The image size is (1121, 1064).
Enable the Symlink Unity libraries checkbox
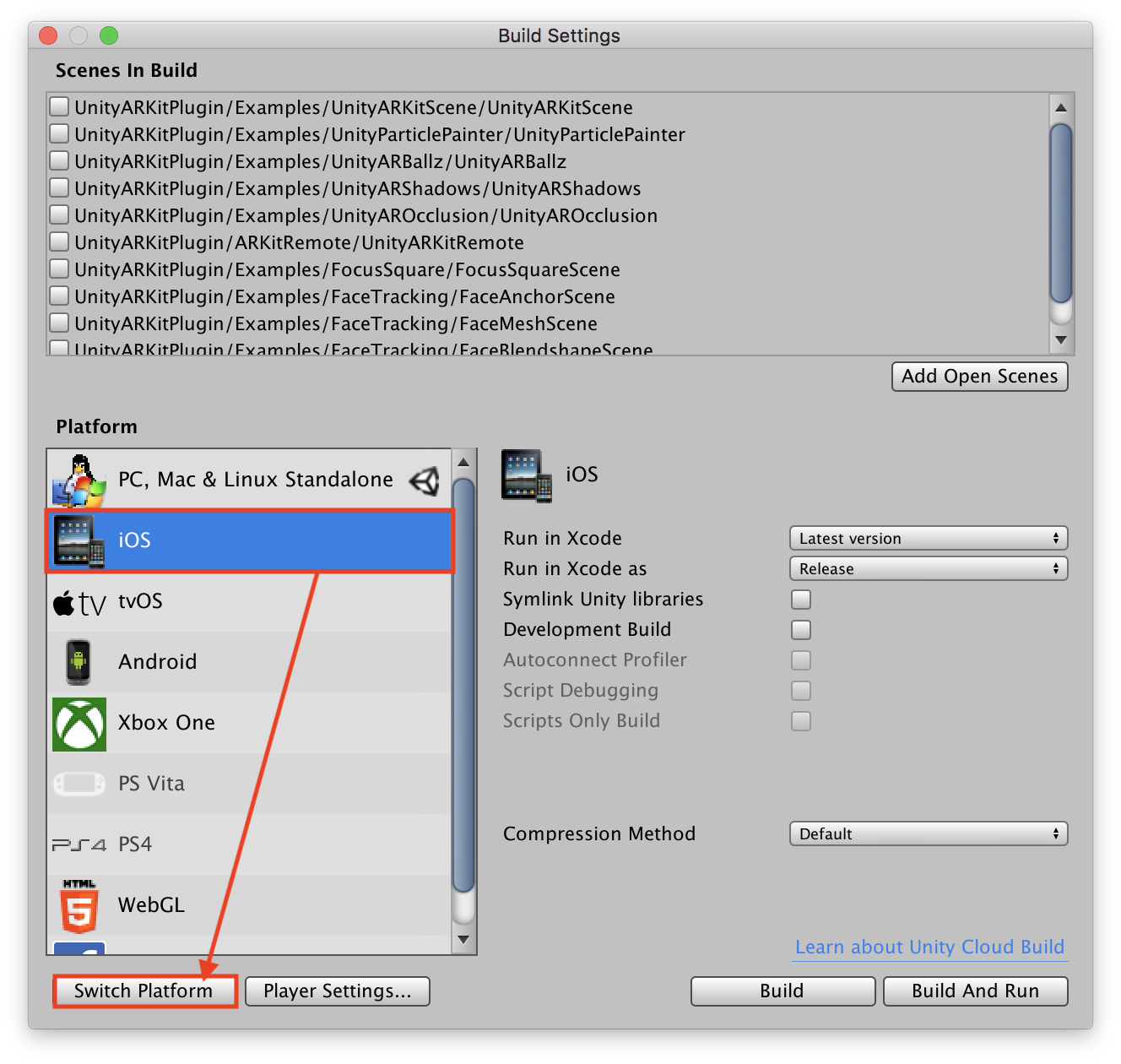pos(800,600)
